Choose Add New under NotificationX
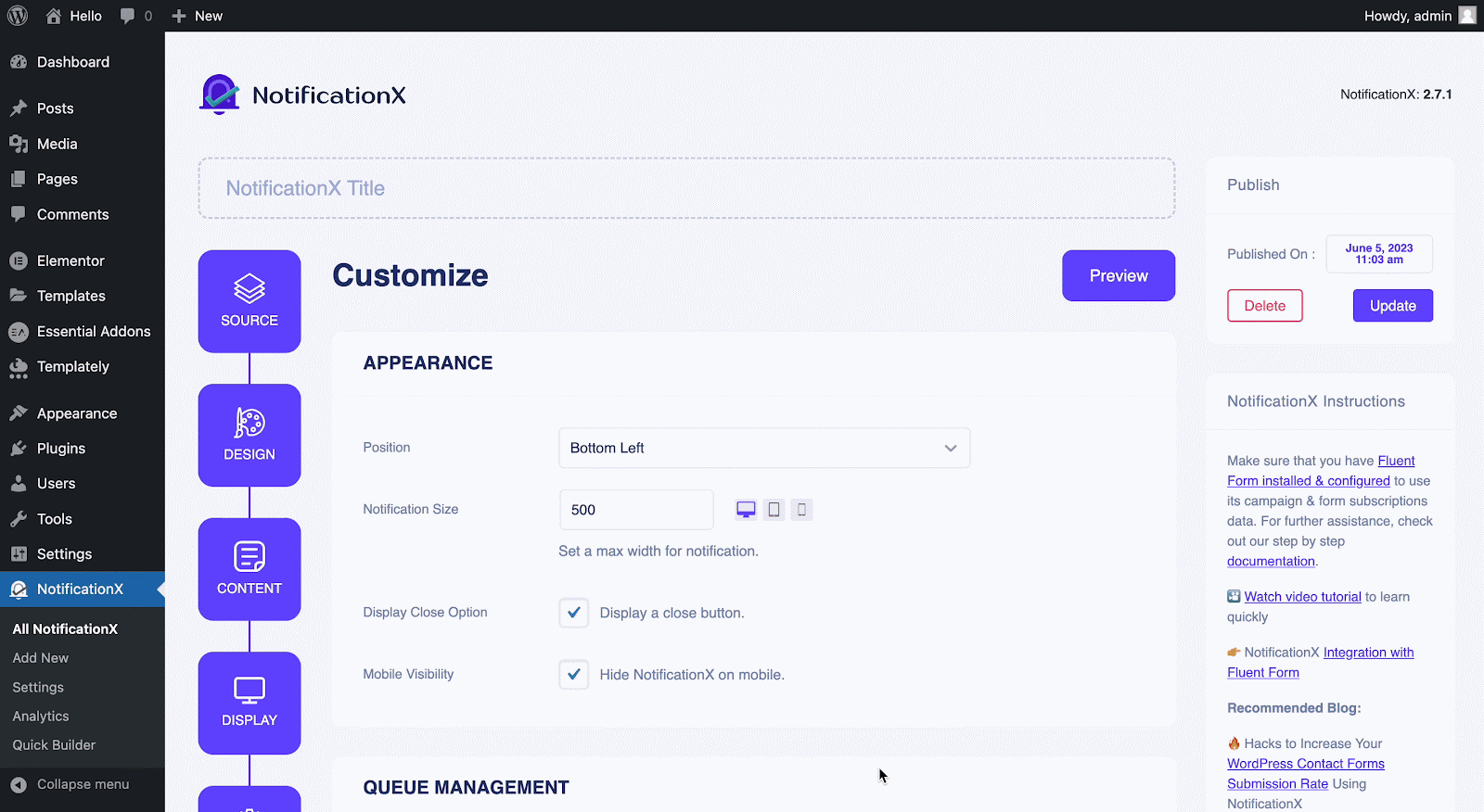This screenshot has width=1484, height=812. point(41,658)
